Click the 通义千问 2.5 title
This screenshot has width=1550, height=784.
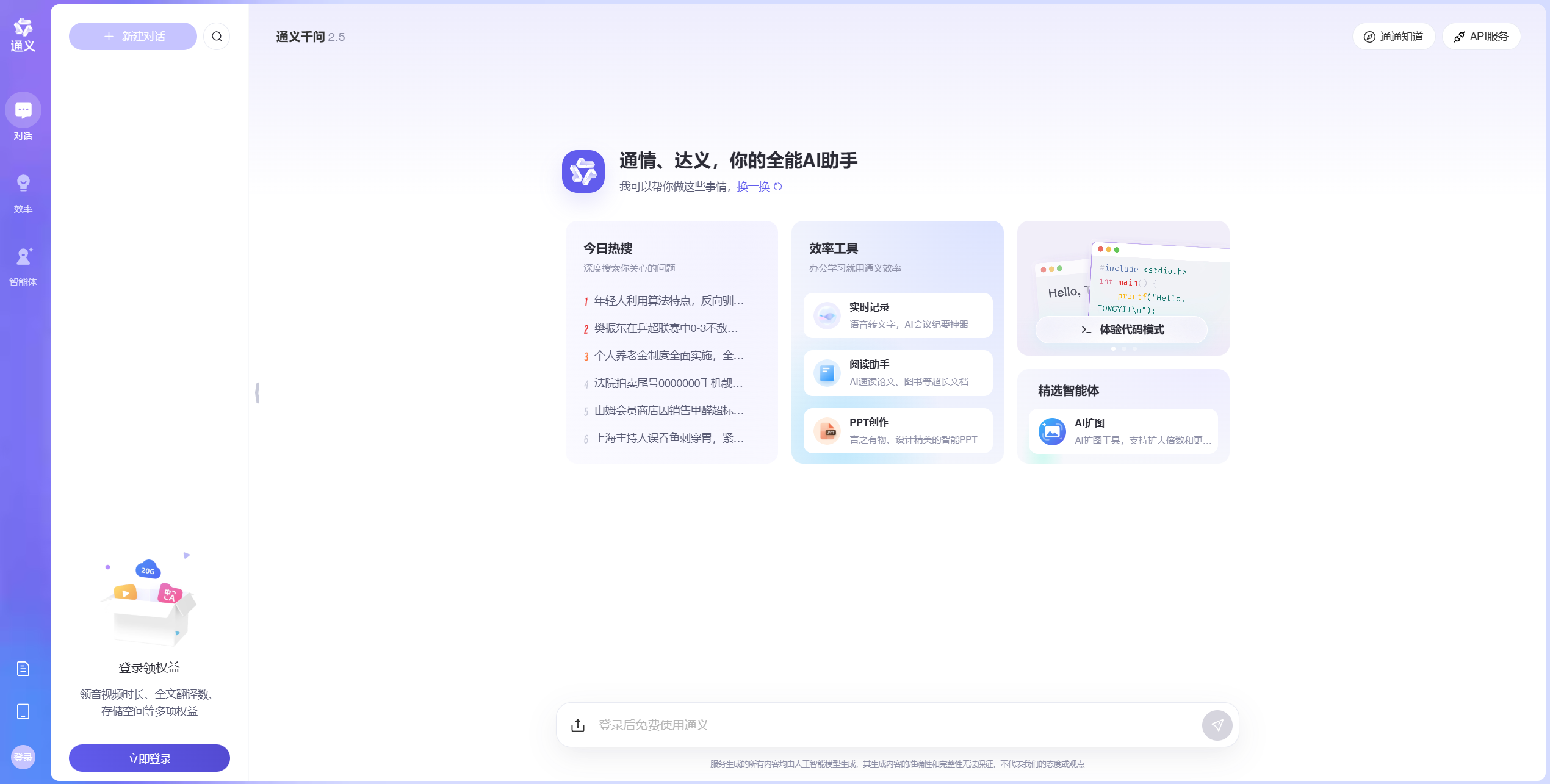311,37
